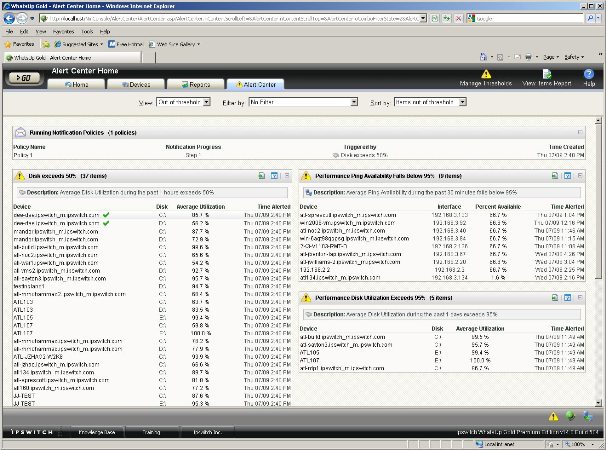Click warning icon on Ping Availability panel

tap(306, 176)
